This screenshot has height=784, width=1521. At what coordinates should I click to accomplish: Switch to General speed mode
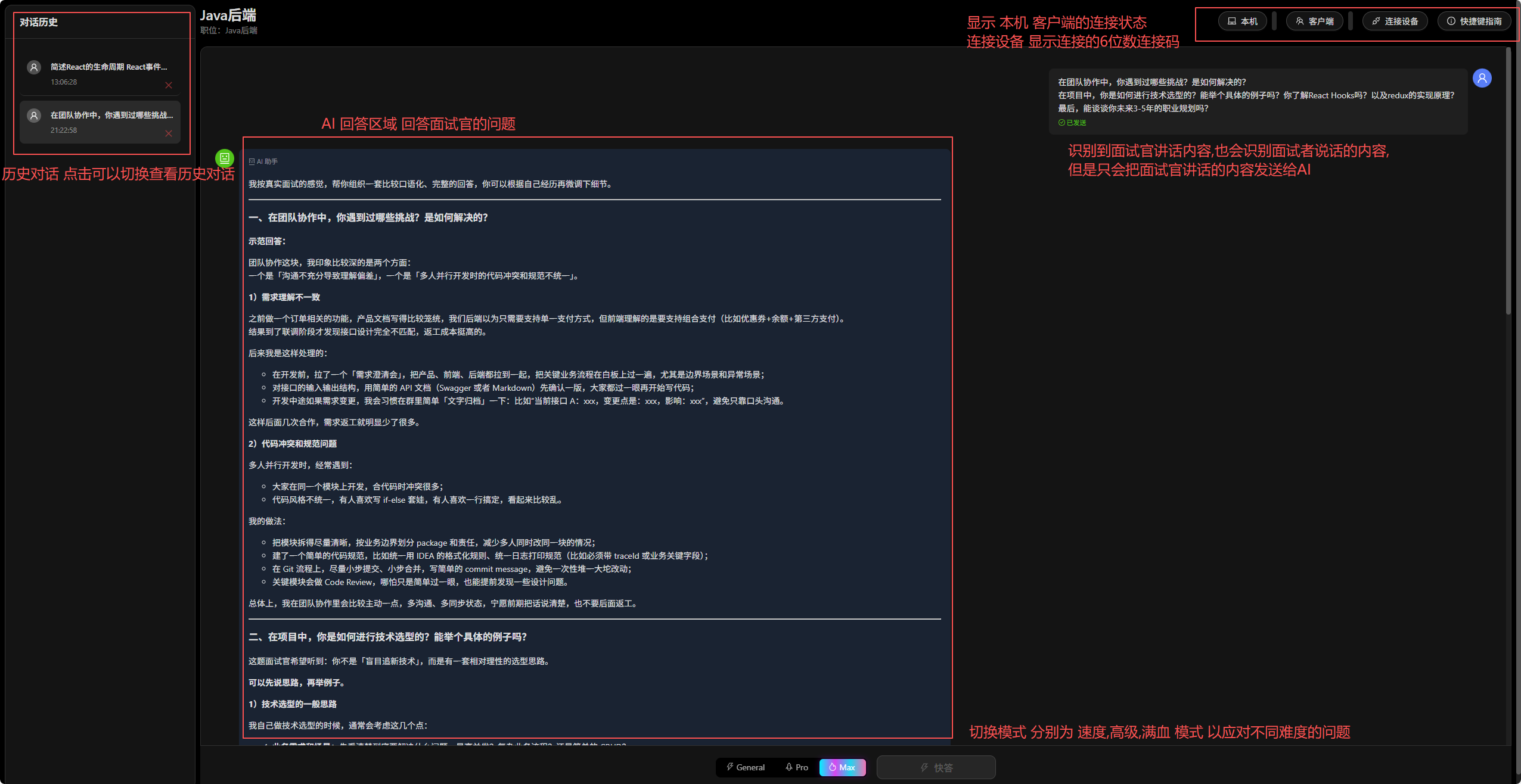(745, 767)
